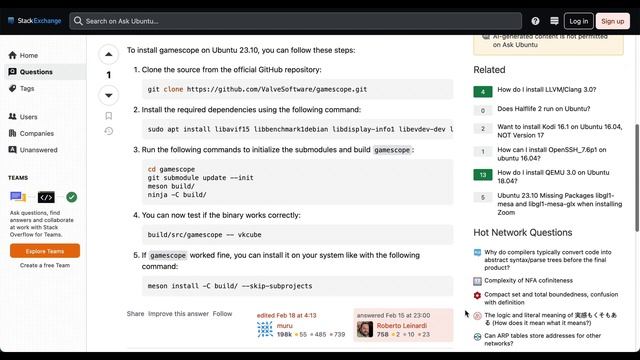
Task: Click the score badge '4' on LLVM question
Action: click(x=483, y=92)
